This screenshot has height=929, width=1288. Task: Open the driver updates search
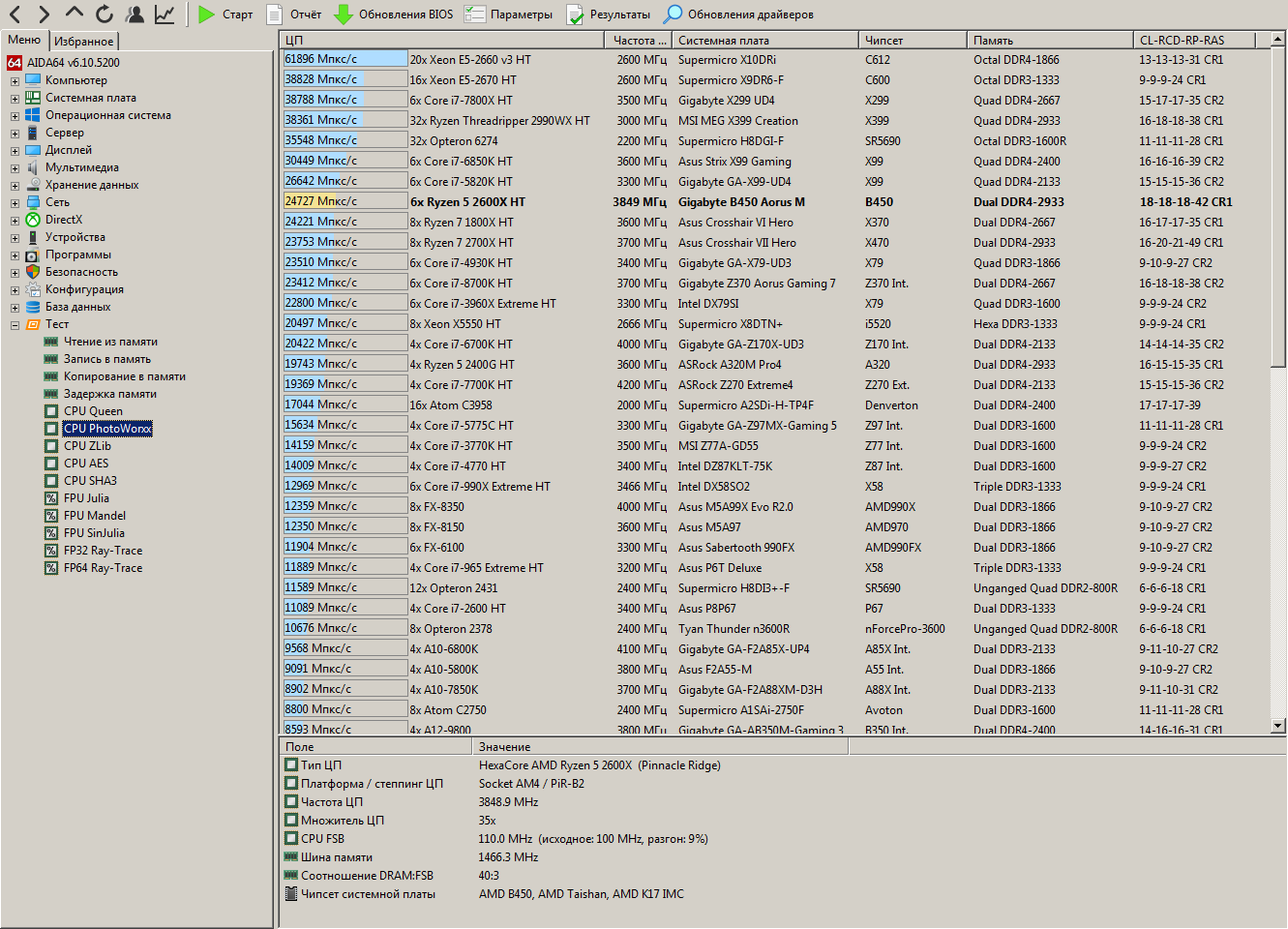tap(738, 15)
